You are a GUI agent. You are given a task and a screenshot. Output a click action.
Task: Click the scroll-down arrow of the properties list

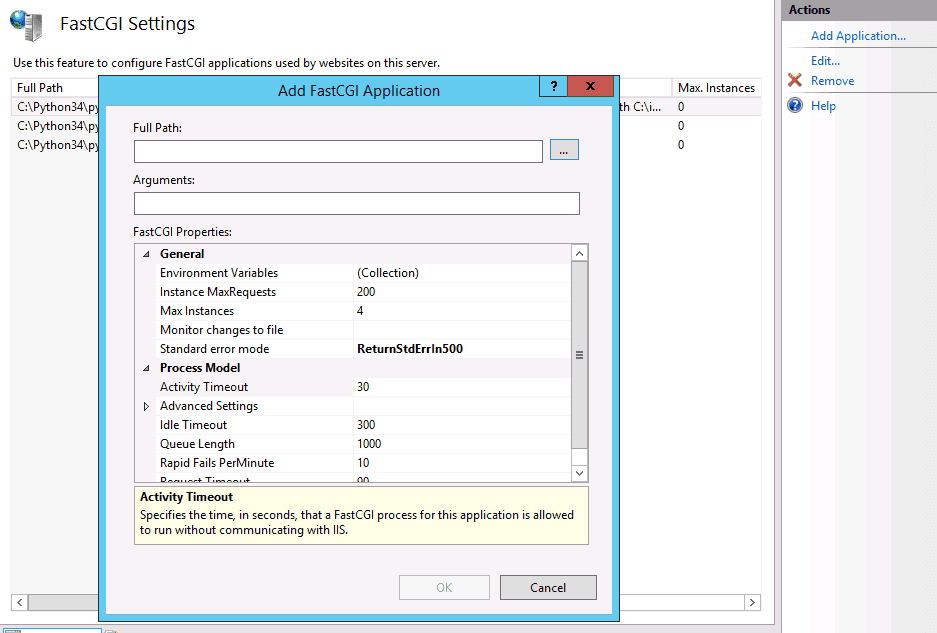pos(579,471)
